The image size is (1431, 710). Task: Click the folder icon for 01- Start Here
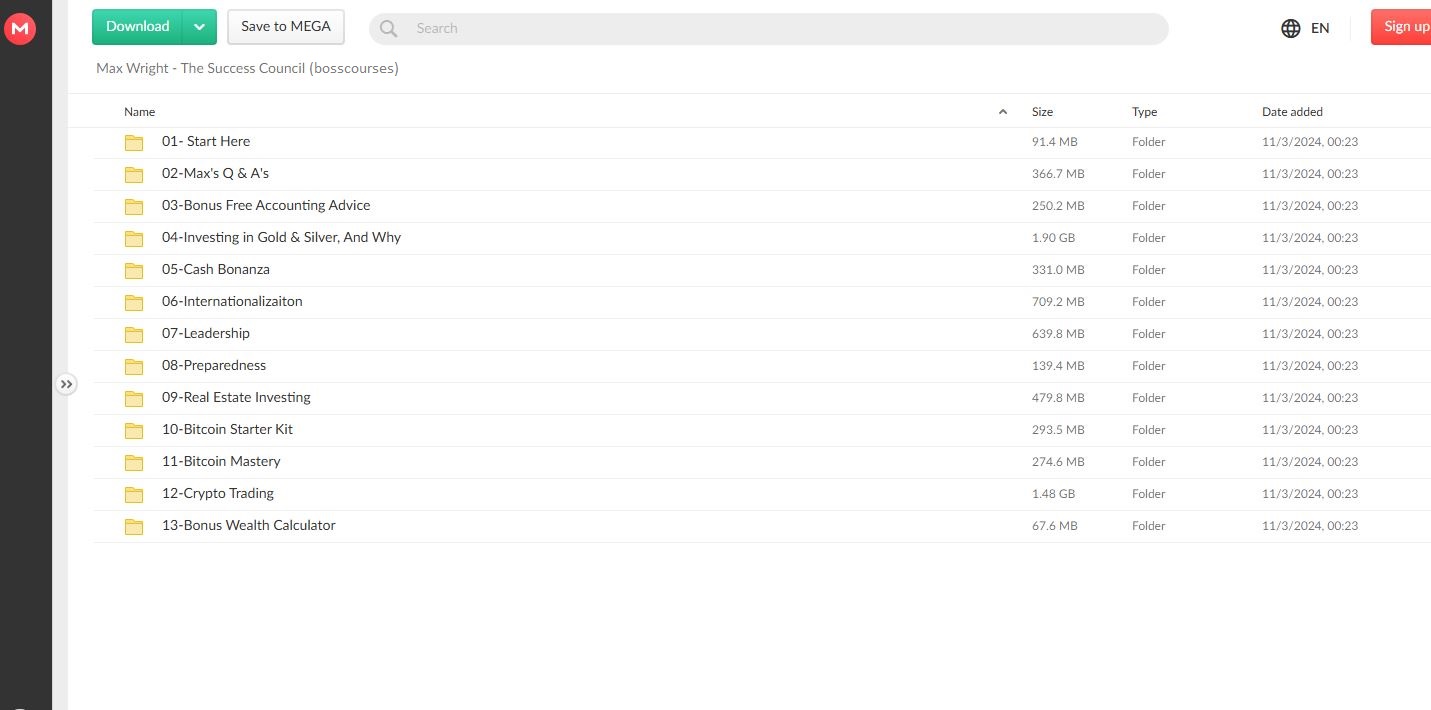pos(134,142)
